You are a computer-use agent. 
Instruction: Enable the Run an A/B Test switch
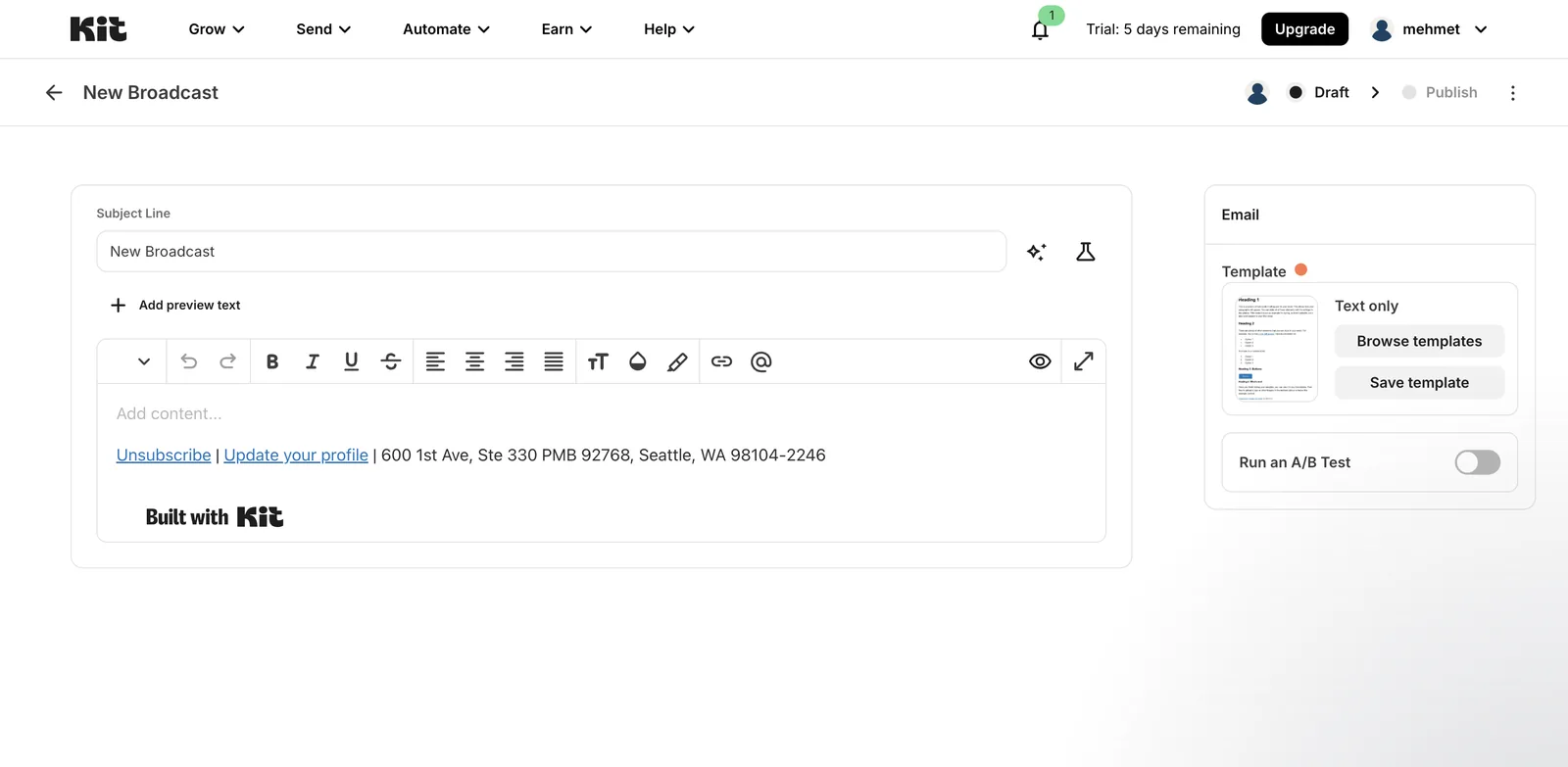[1477, 462]
